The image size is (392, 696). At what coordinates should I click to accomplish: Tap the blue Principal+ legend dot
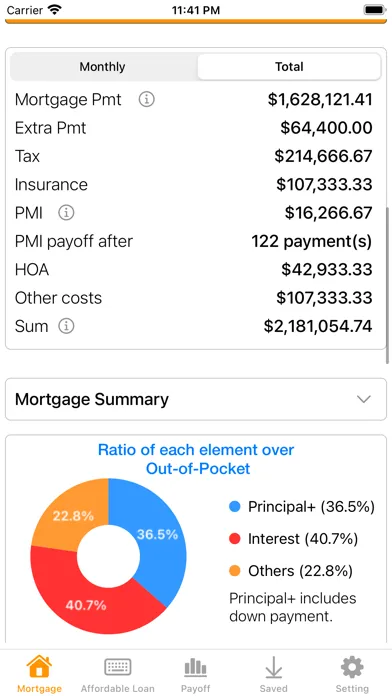click(x=235, y=506)
